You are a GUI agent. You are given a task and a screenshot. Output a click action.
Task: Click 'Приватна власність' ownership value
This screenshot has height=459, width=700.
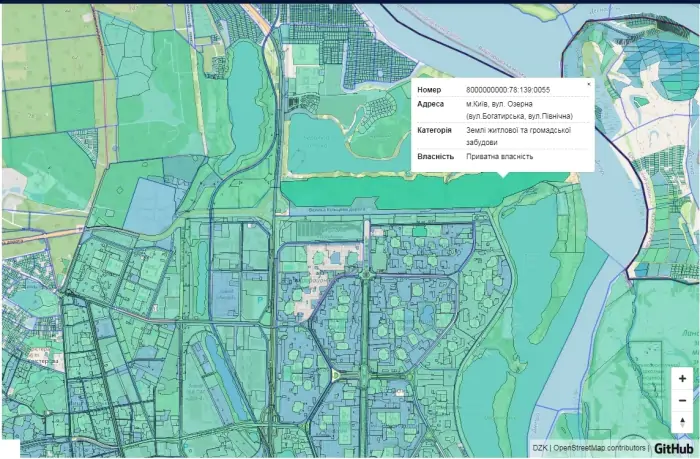pos(500,157)
